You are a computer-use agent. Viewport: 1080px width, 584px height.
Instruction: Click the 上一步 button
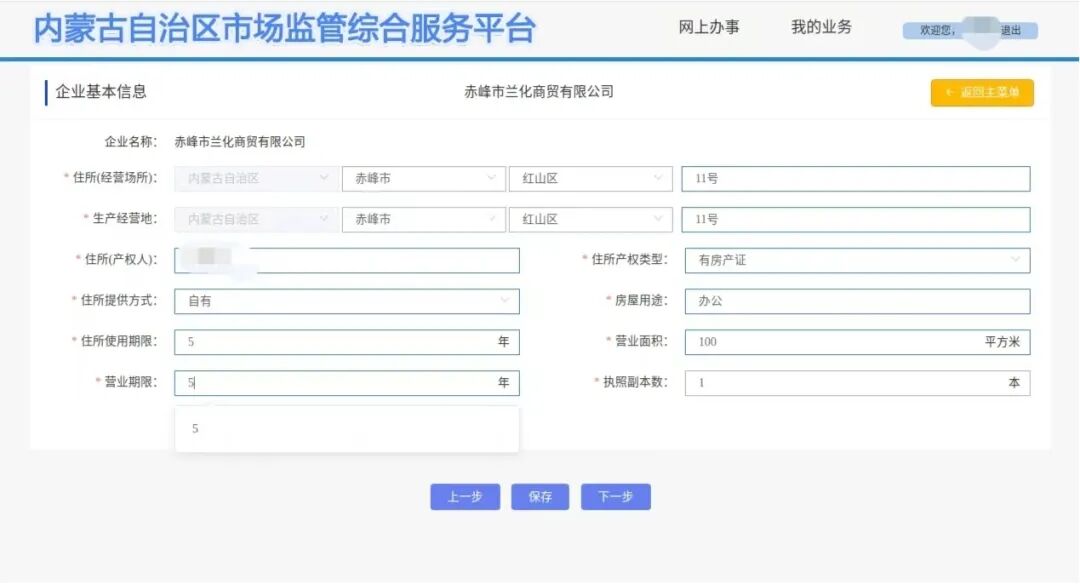point(464,497)
